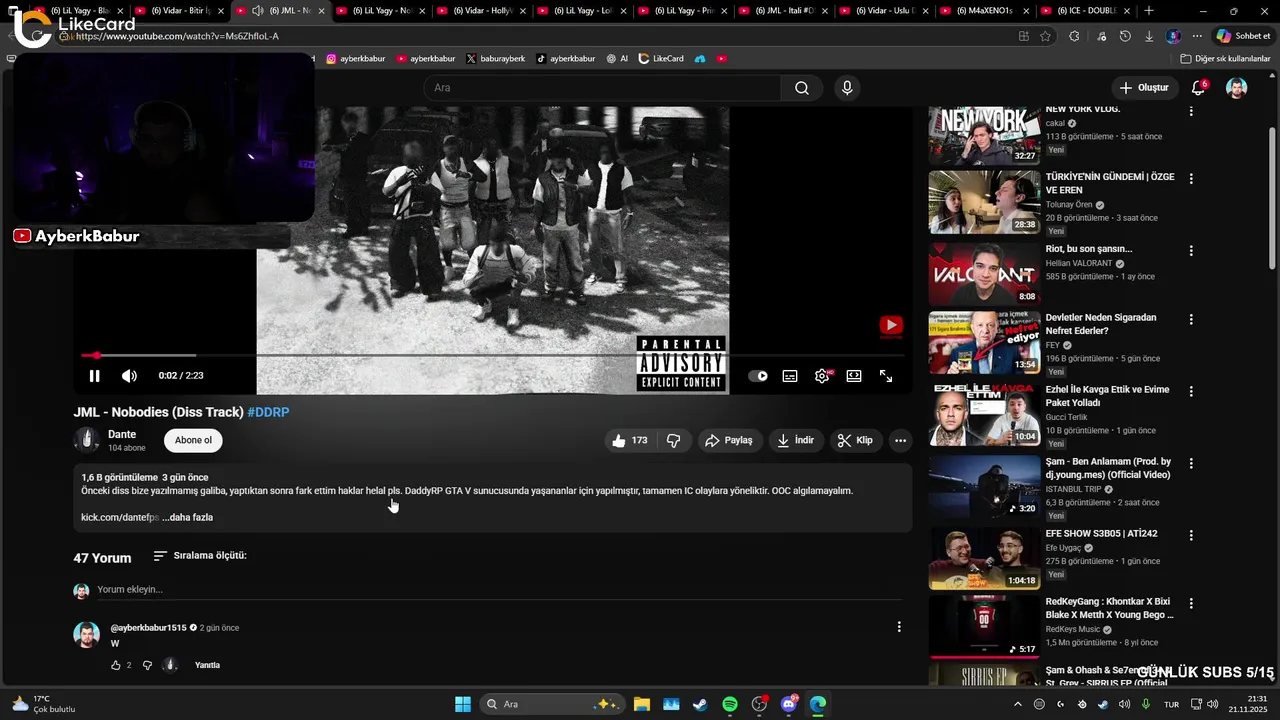Open a new browser tab with plus
Viewport: 1280px width, 720px height.
coord(1148,11)
